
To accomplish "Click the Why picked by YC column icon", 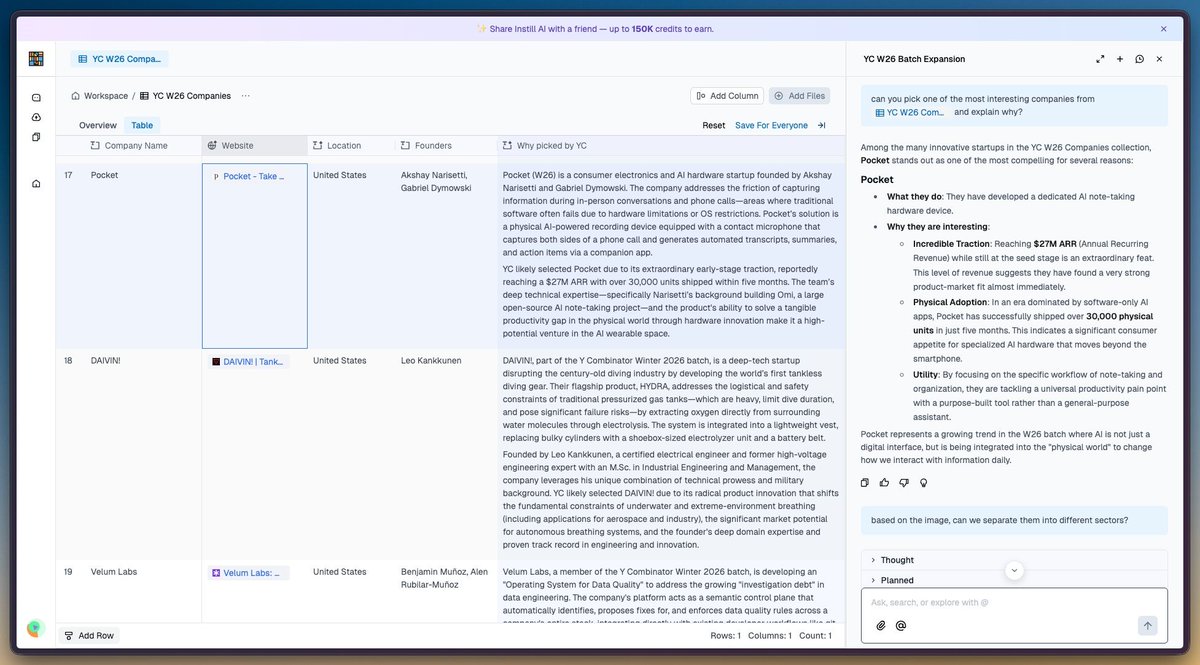I will point(508,146).
